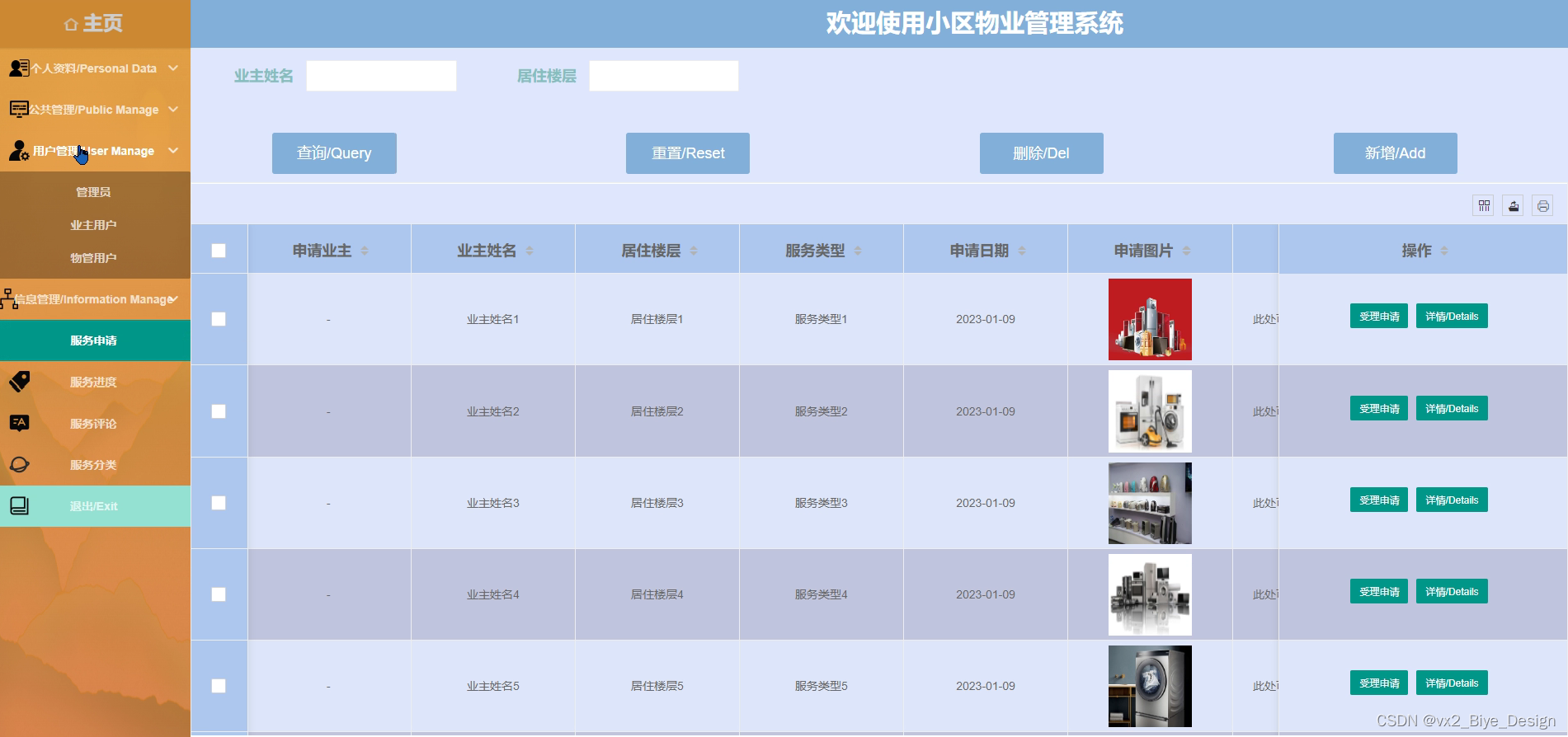The height and width of the screenshot is (737, 1568).
Task: Collapse the User Manage chevron
Action: click(x=173, y=150)
